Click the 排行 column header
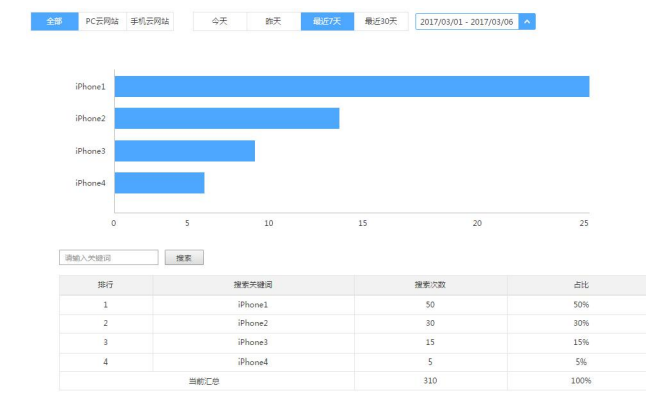Viewport: 646px width, 412px height. 105,285
